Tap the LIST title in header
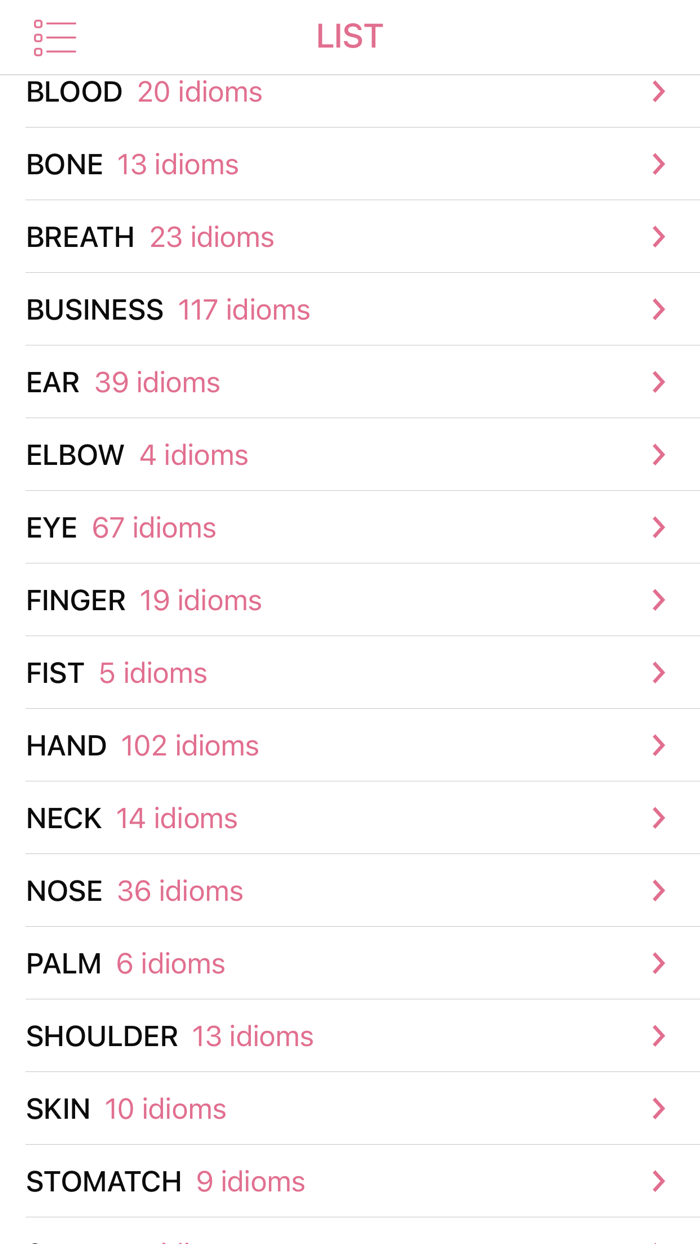Screen dimensions: 700x1244 tap(349, 36)
